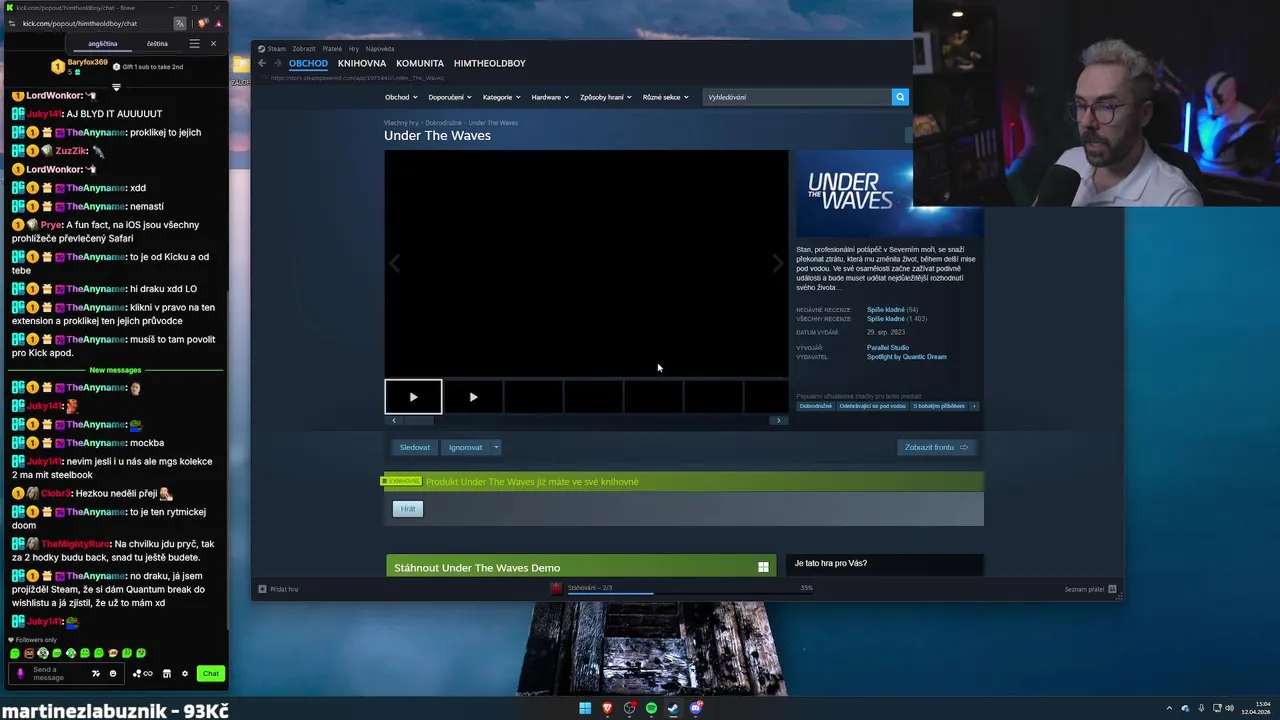Open the Brave Shields lion icon

tap(203, 23)
